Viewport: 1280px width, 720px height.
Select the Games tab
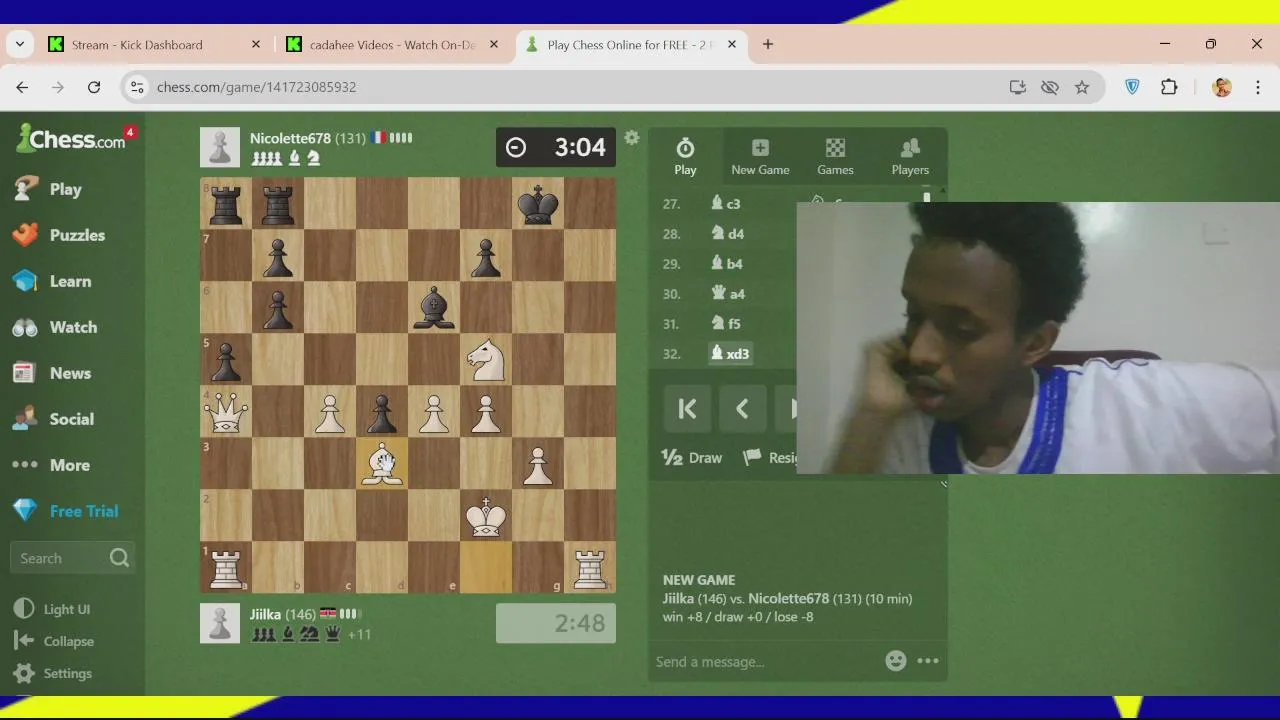[x=835, y=157]
